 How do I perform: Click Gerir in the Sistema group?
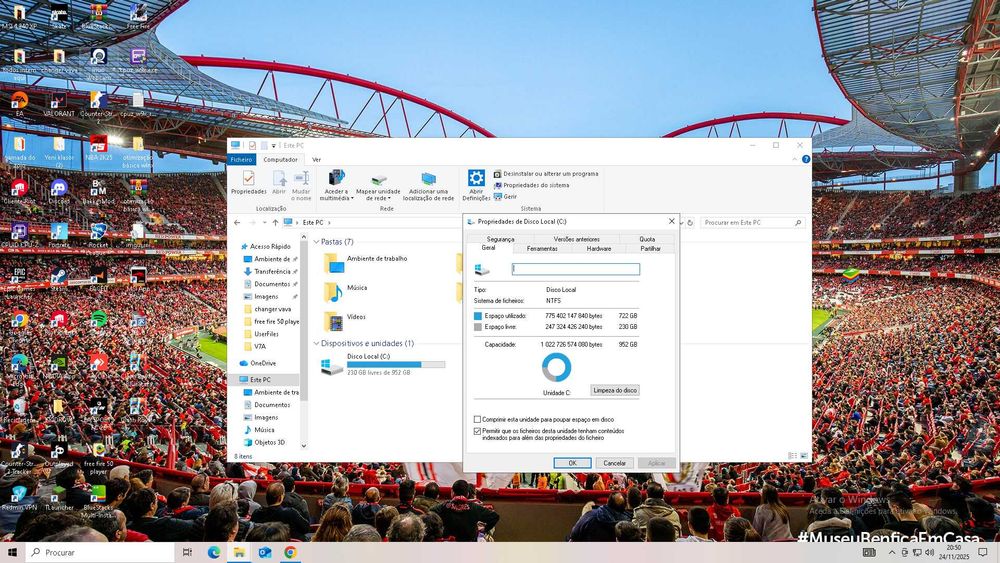[x=505, y=196]
